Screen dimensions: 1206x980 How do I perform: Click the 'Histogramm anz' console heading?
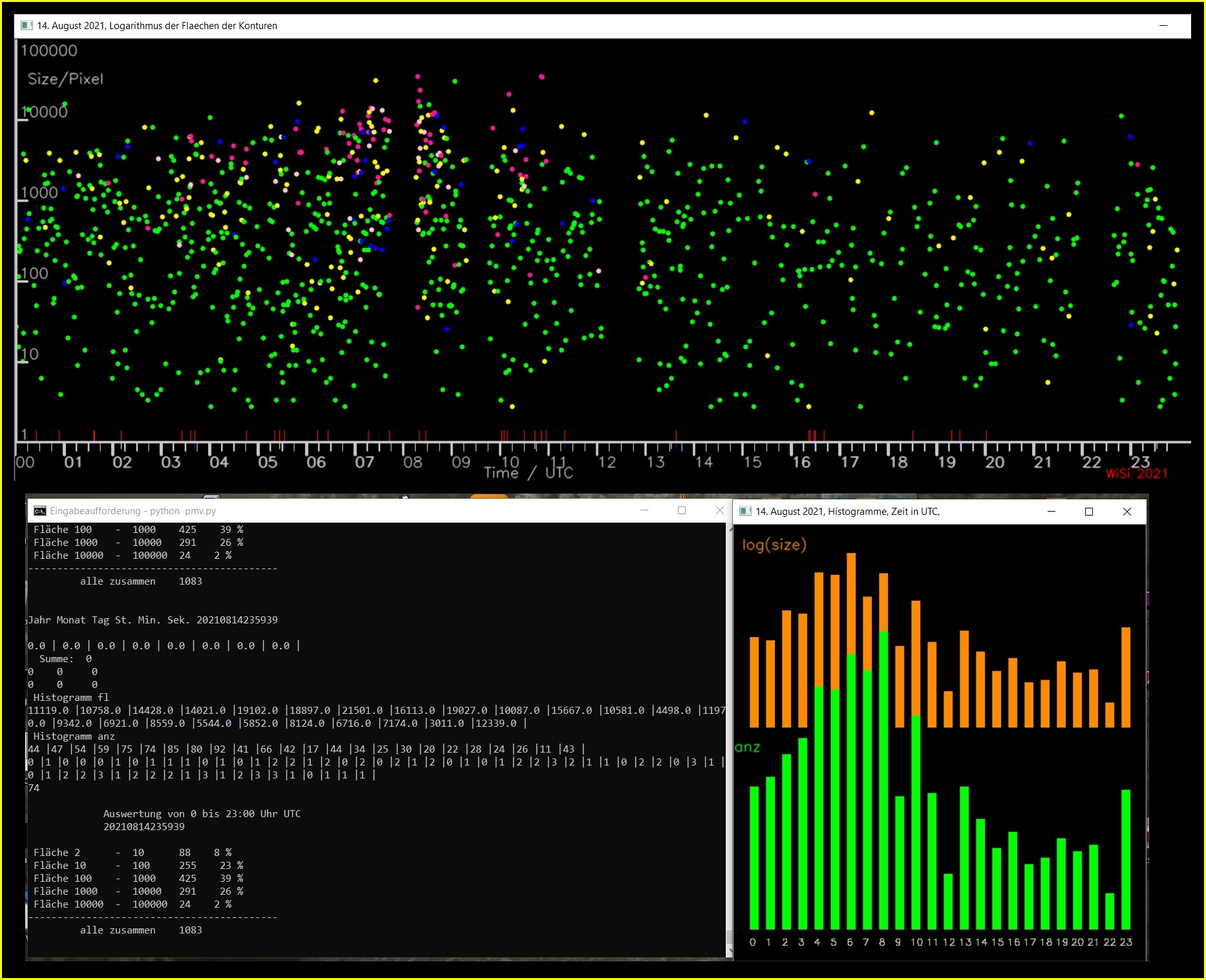point(74,736)
